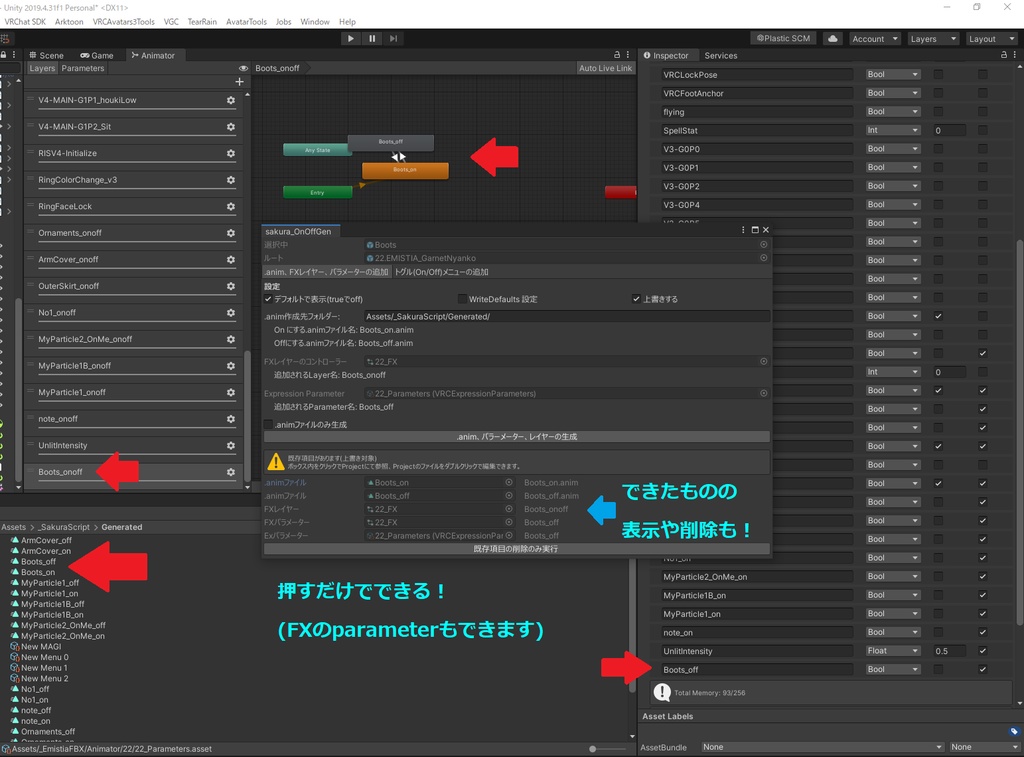Screen dimensions: 1024x757
Task: Open the Bool type dropdown for Boots_off parameter
Action: click(x=892, y=668)
